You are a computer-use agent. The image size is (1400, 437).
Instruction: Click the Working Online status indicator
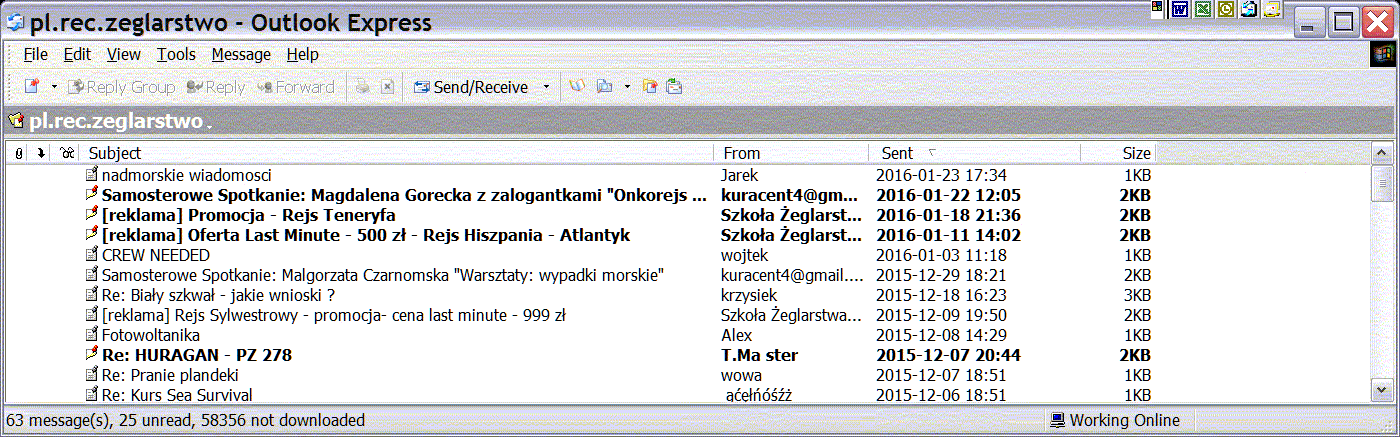(x=1114, y=420)
